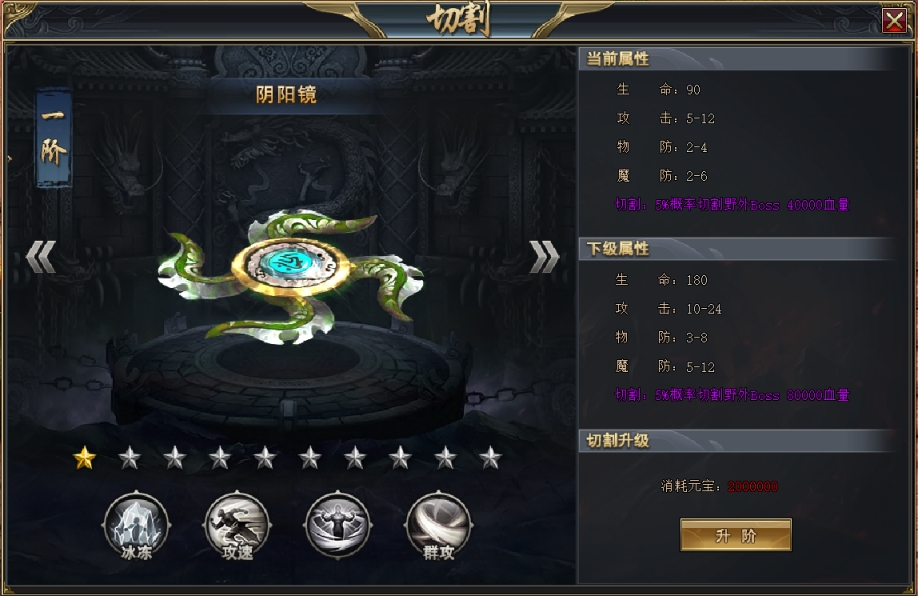Click the unlabeled warrior aura skill icon
The image size is (919, 596).
point(338,526)
